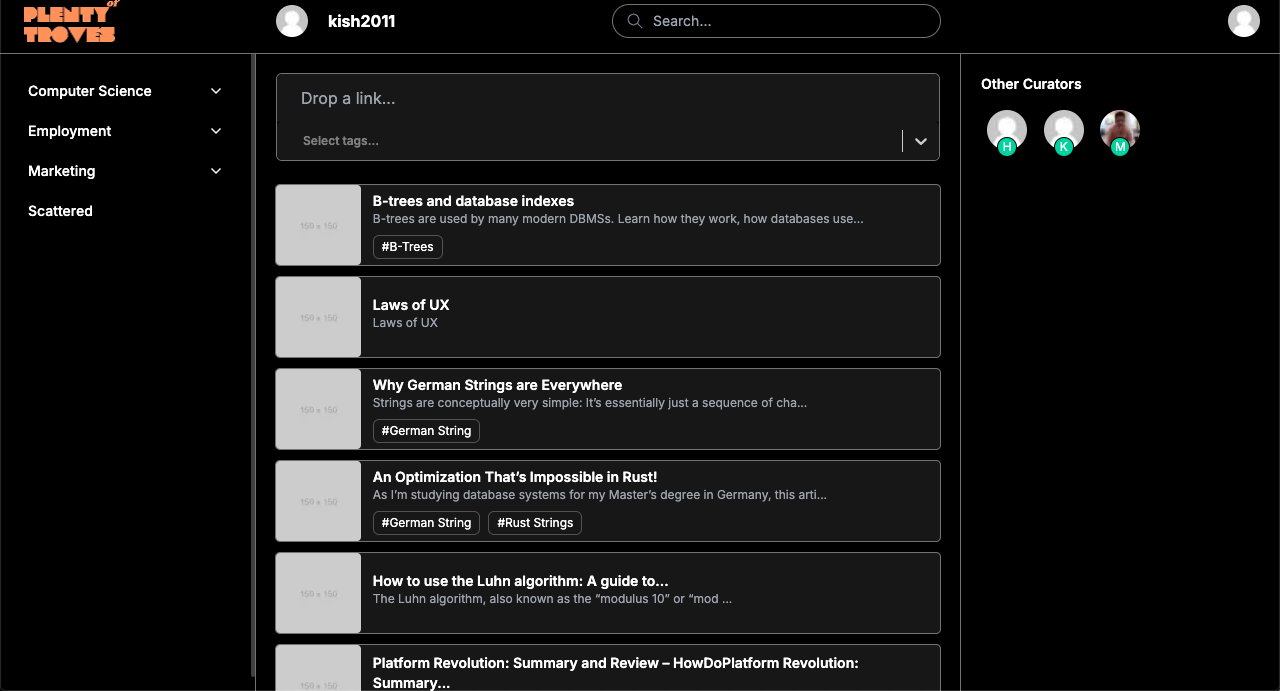The image size is (1280, 691).
Task: Click the kish2011 username
Action: coord(362,21)
